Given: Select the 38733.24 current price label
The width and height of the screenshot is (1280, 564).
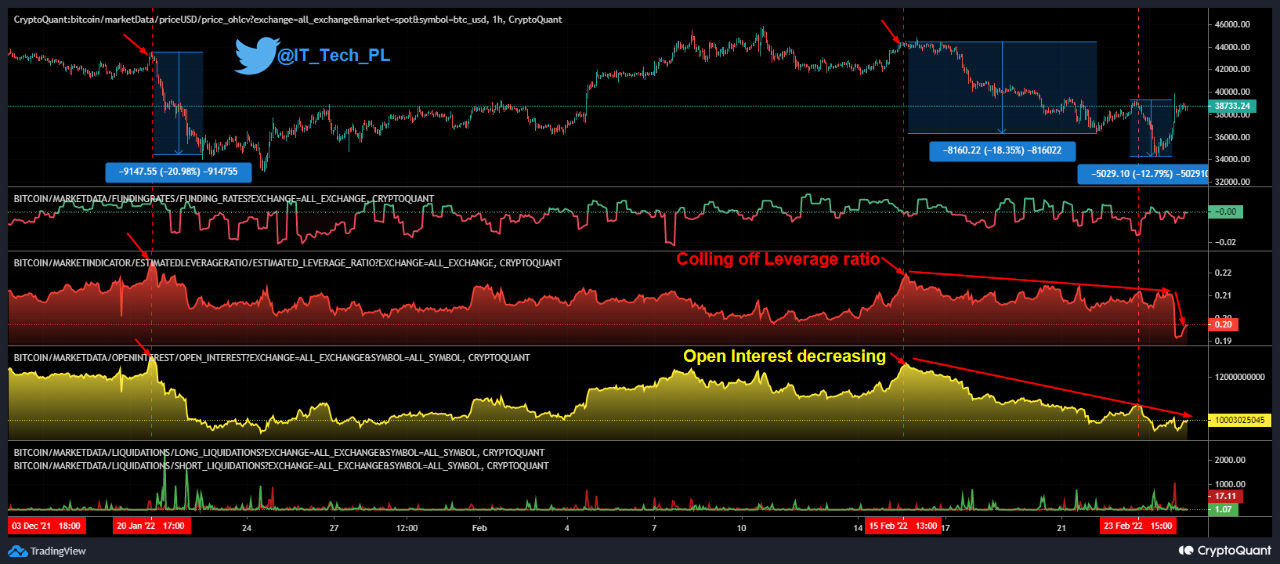Looking at the screenshot, I should [x=1240, y=105].
